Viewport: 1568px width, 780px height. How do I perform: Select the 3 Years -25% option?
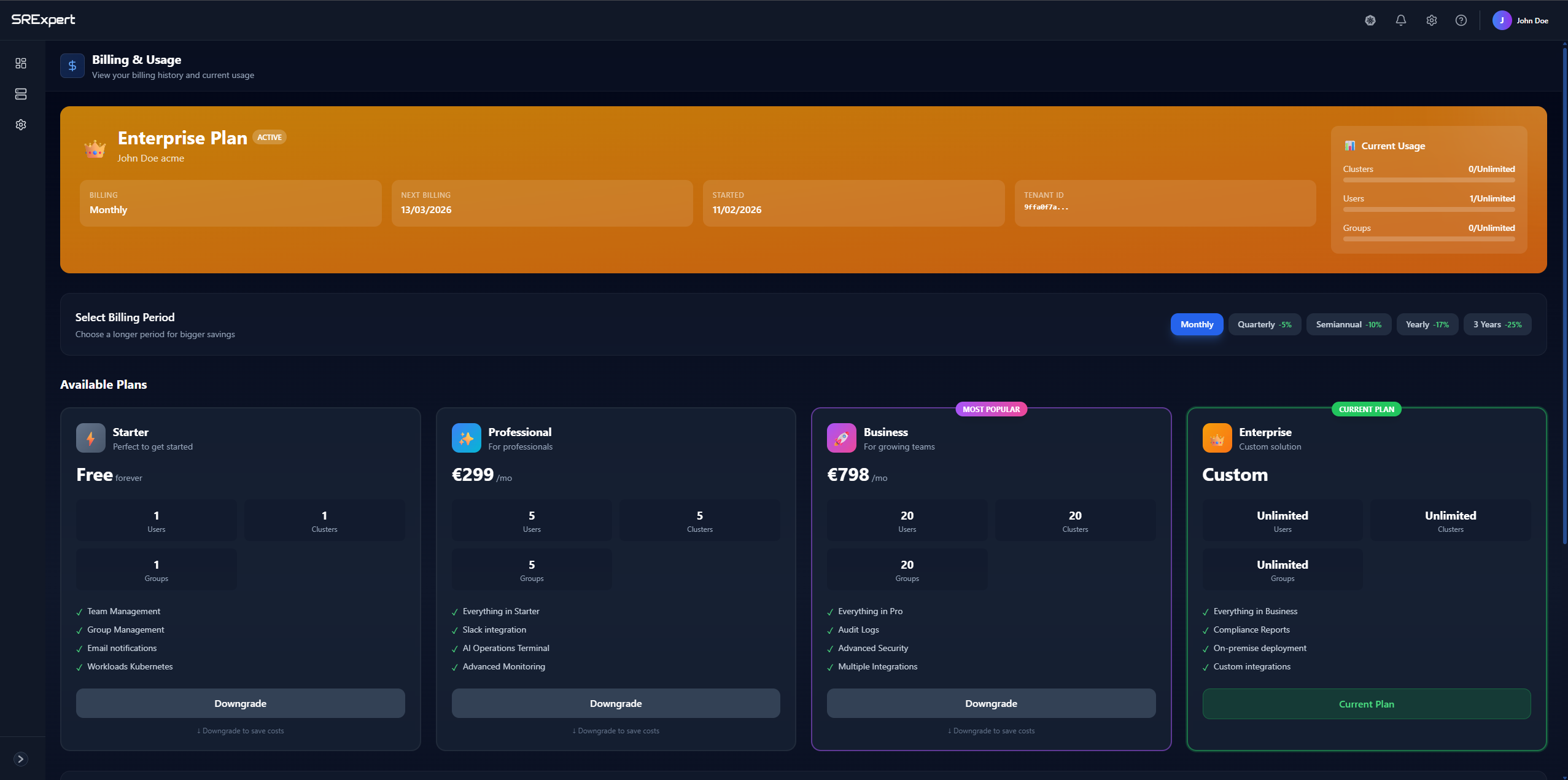[1497, 324]
